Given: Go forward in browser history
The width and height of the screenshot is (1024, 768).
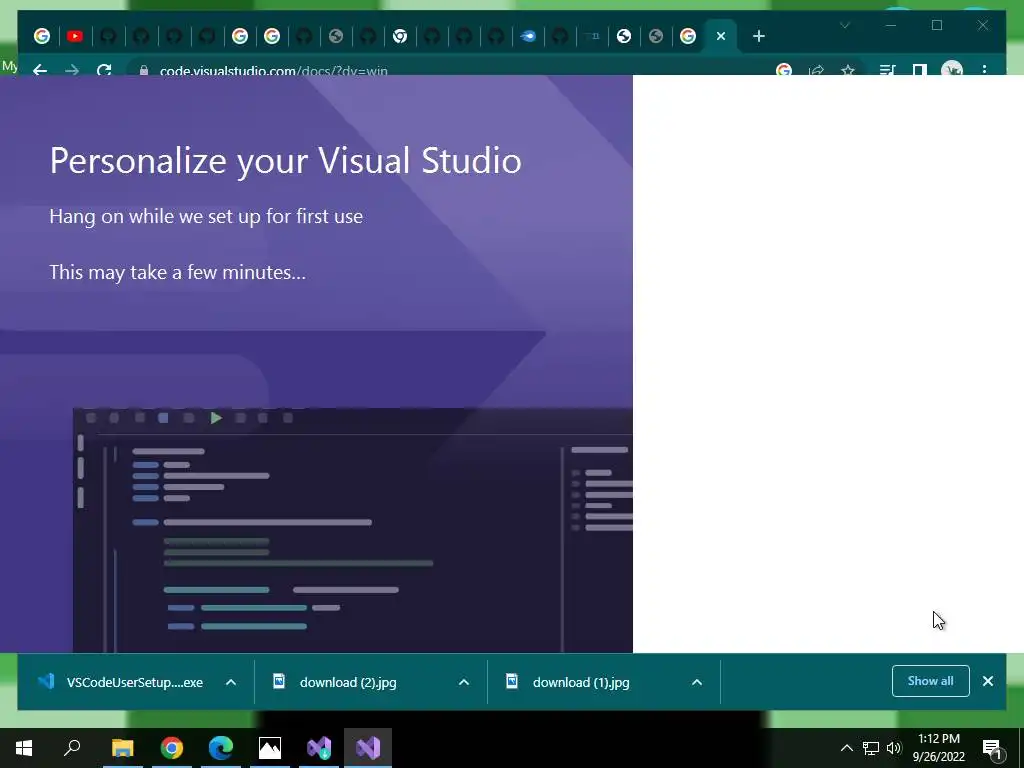Looking at the screenshot, I should [x=72, y=70].
